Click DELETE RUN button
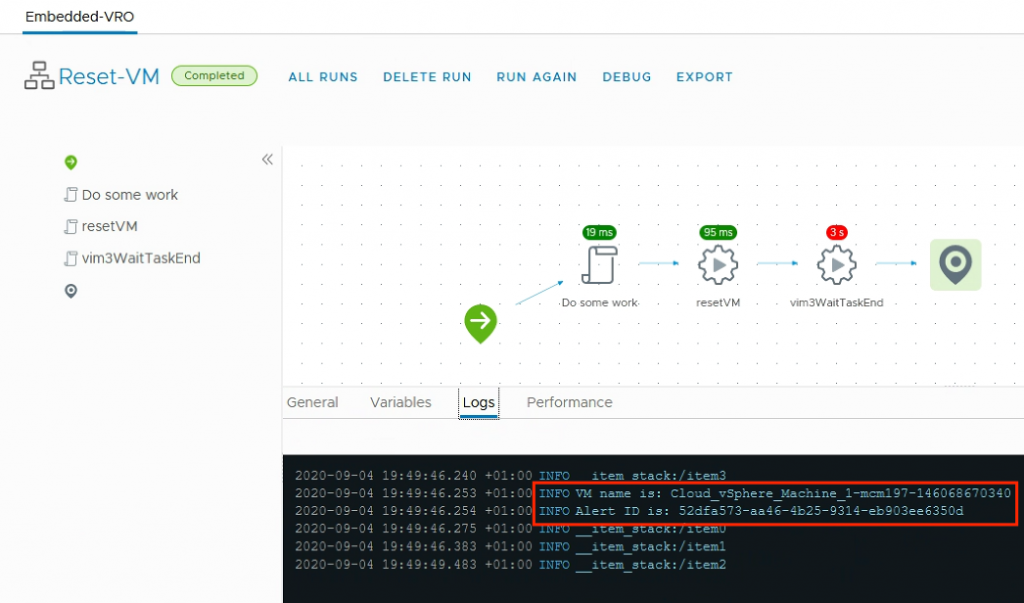 427,77
